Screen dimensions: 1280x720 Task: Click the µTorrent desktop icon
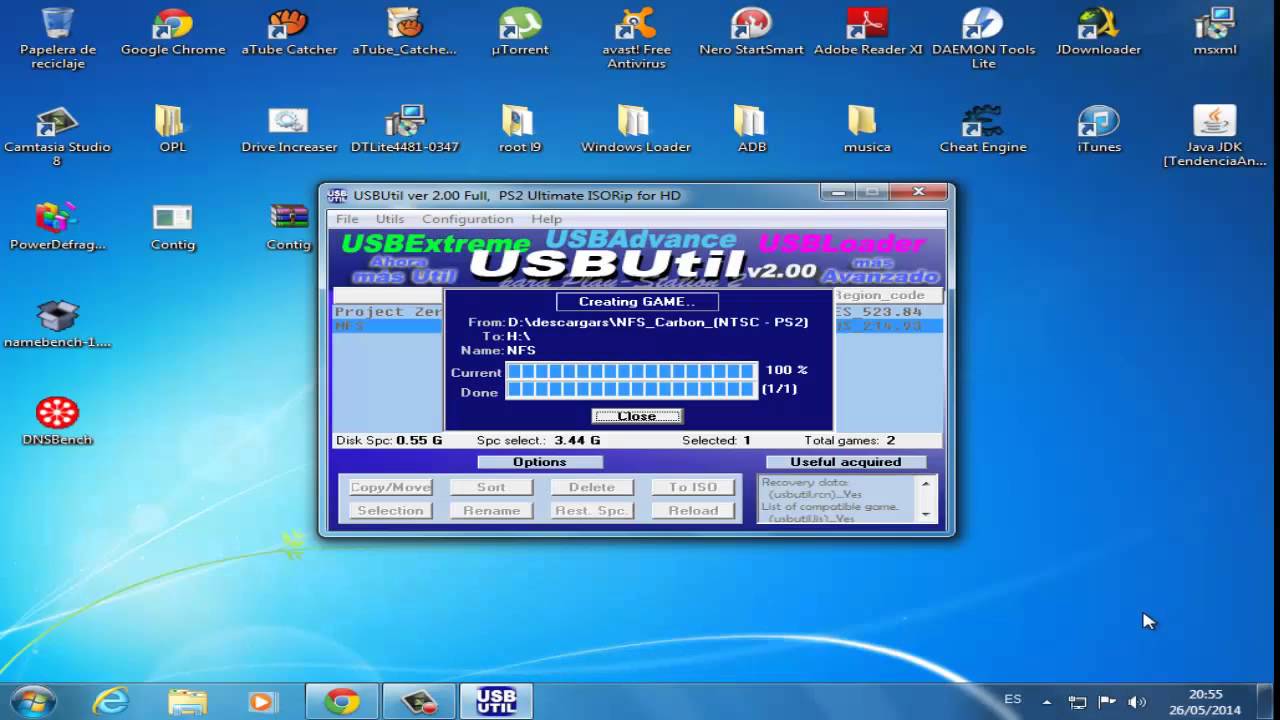(x=519, y=33)
